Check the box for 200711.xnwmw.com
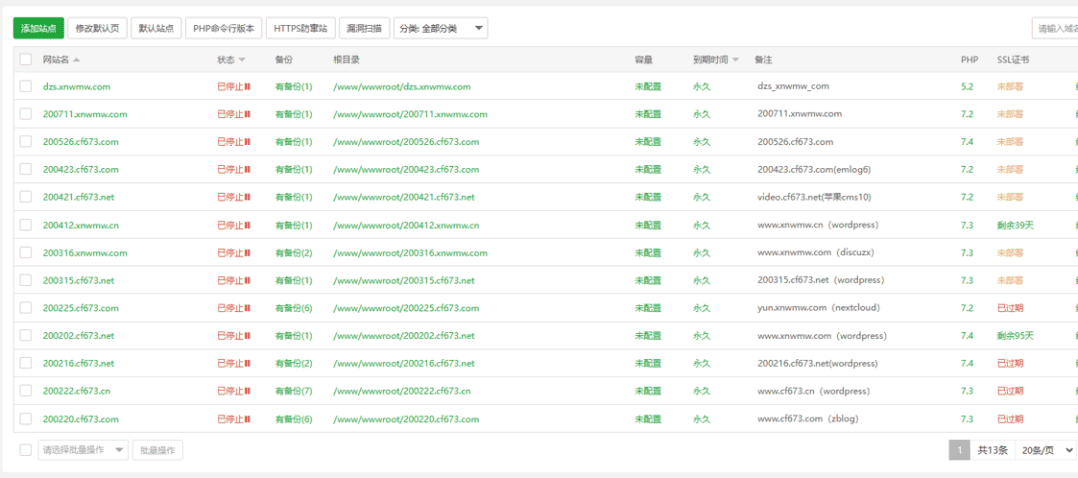The height and width of the screenshot is (478, 1078). 26,114
